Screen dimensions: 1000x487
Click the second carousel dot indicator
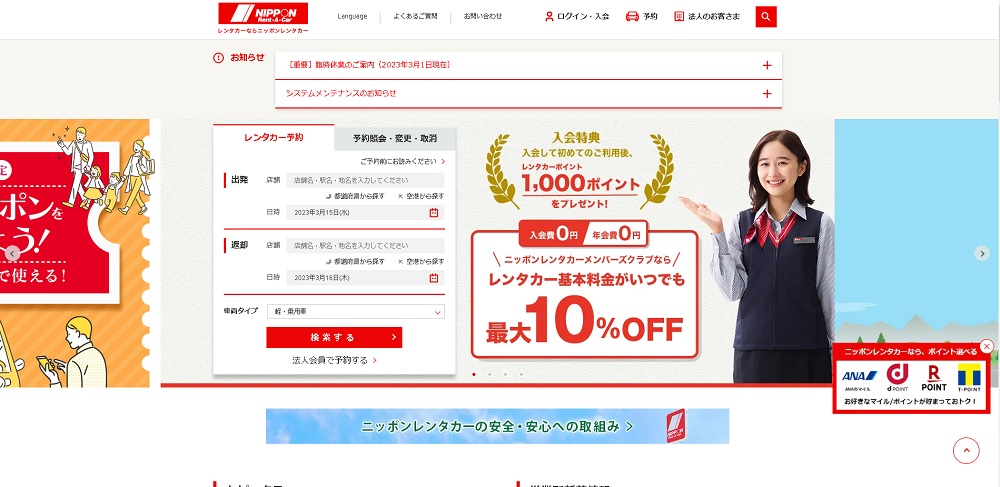point(489,374)
